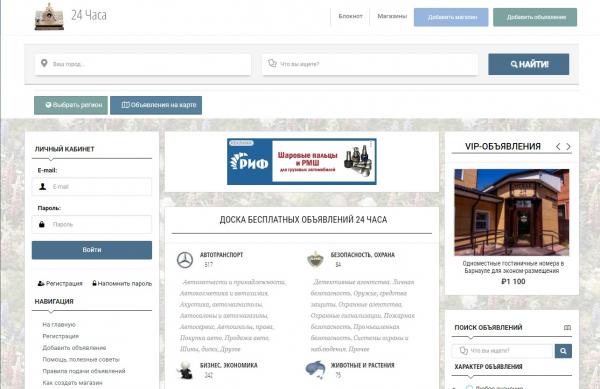The width and height of the screenshot is (600, 389).
Task: Show next VIP listing with right arrow
Action: click(568, 146)
